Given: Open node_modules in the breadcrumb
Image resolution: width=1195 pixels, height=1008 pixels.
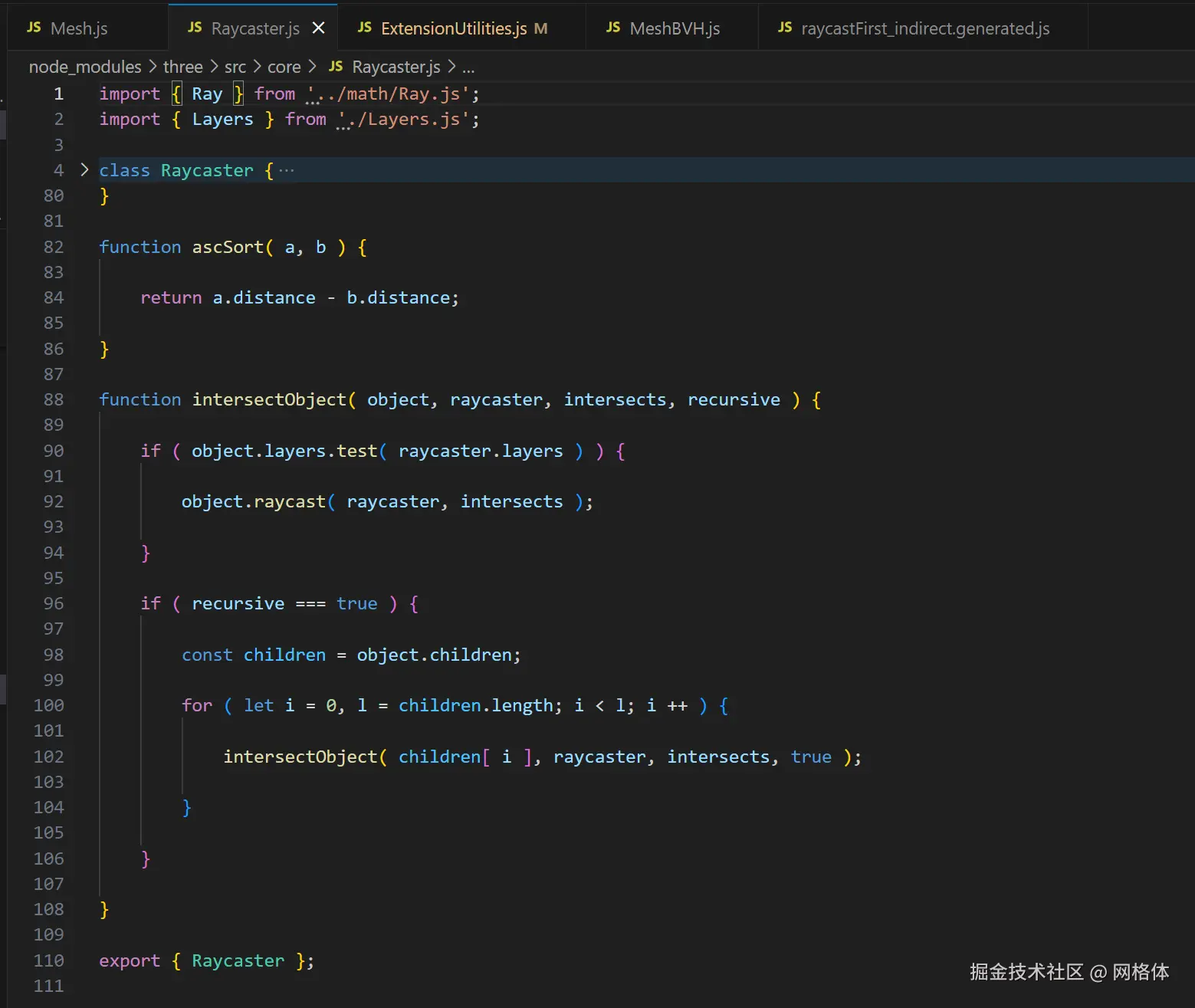Looking at the screenshot, I should [85, 67].
